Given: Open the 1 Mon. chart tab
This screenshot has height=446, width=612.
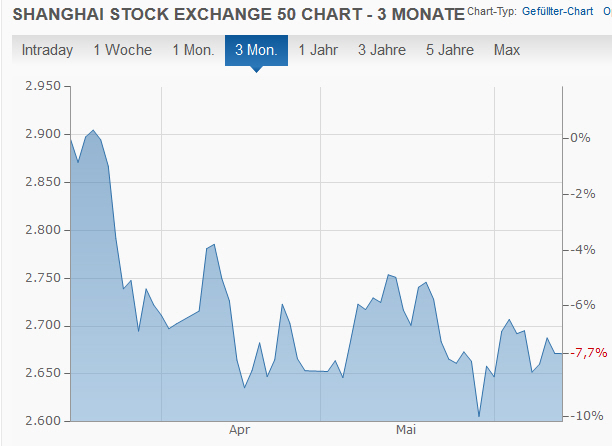Looking at the screenshot, I should pos(191,51).
